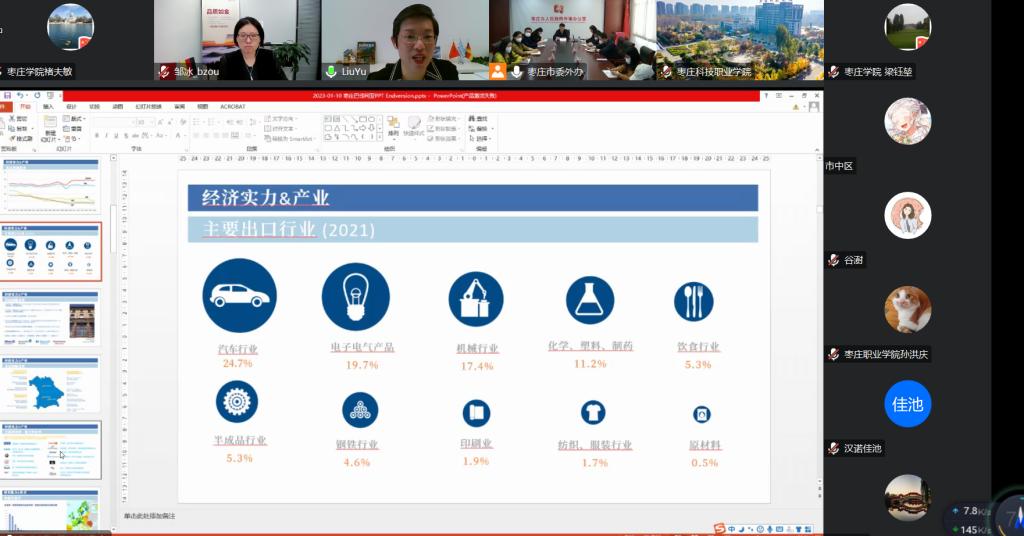Click the Sogou input method S icon

(719, 527)
